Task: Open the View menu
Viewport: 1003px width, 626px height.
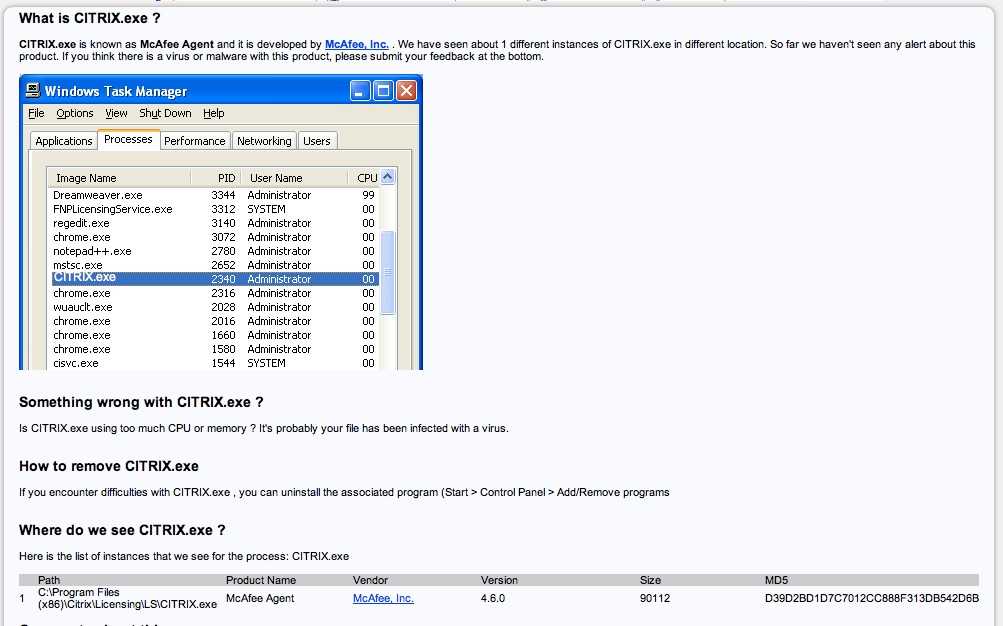Action: point(116,114)
